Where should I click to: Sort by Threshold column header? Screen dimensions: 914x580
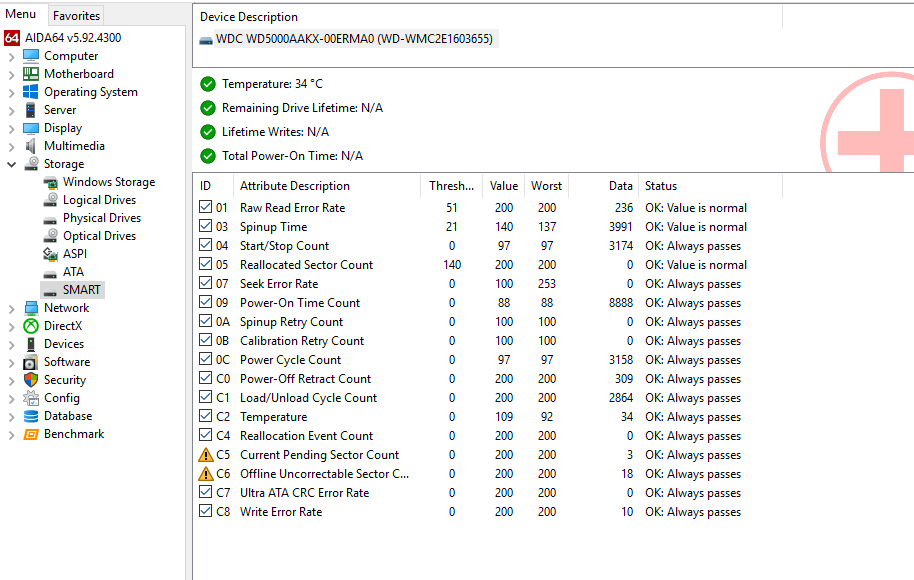[x=452, y=186]
